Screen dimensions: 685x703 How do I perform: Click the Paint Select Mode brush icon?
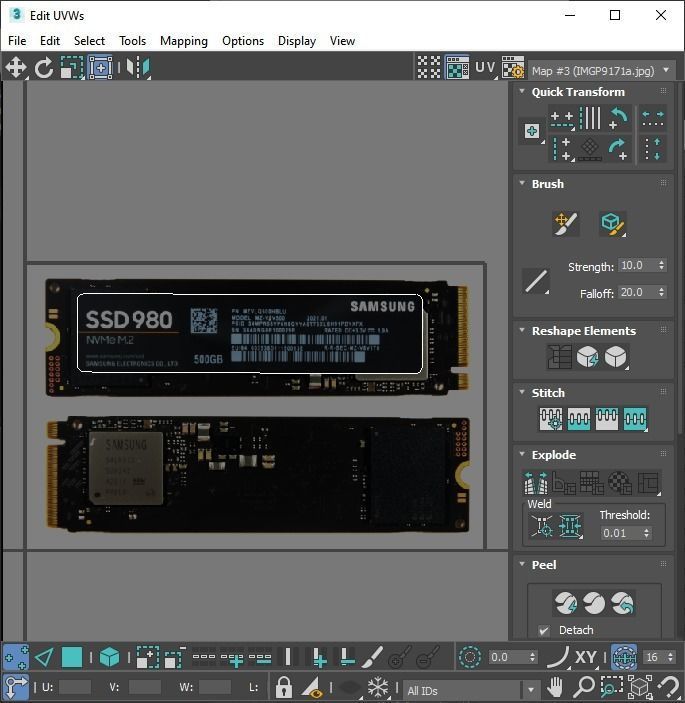pos(372,657)
